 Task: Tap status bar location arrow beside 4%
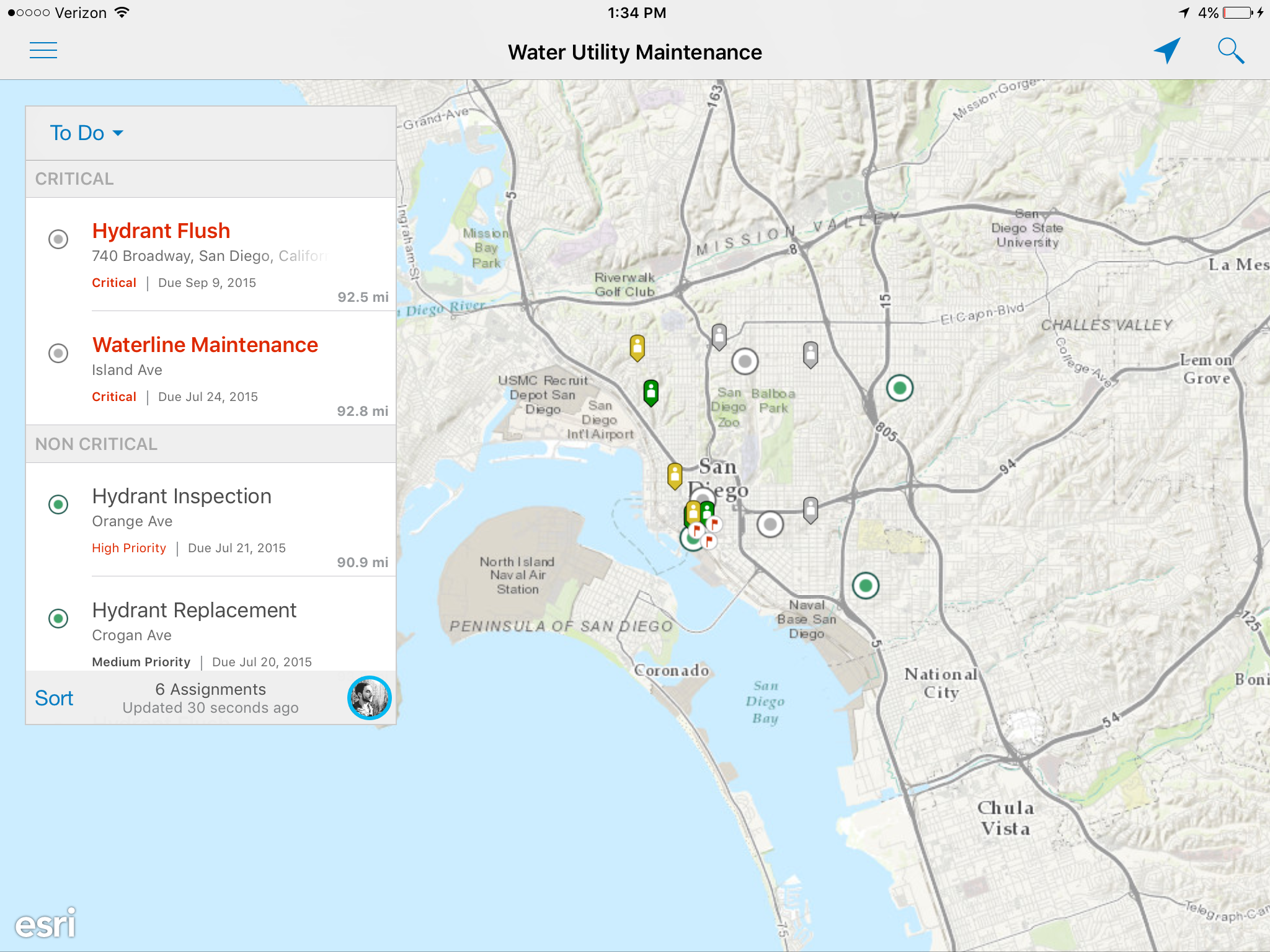pos(1184,12)
